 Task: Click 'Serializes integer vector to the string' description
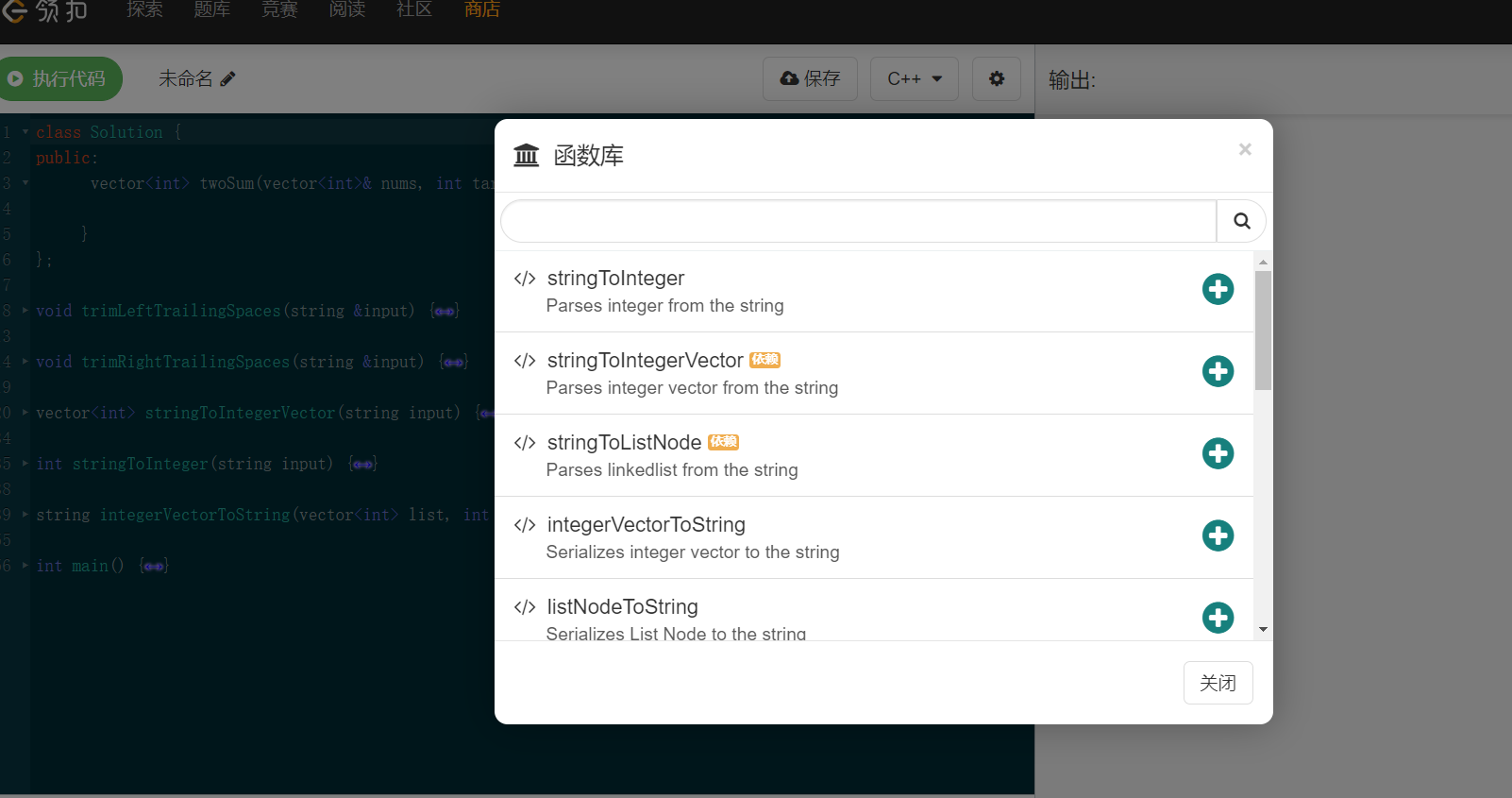[692, 552]
